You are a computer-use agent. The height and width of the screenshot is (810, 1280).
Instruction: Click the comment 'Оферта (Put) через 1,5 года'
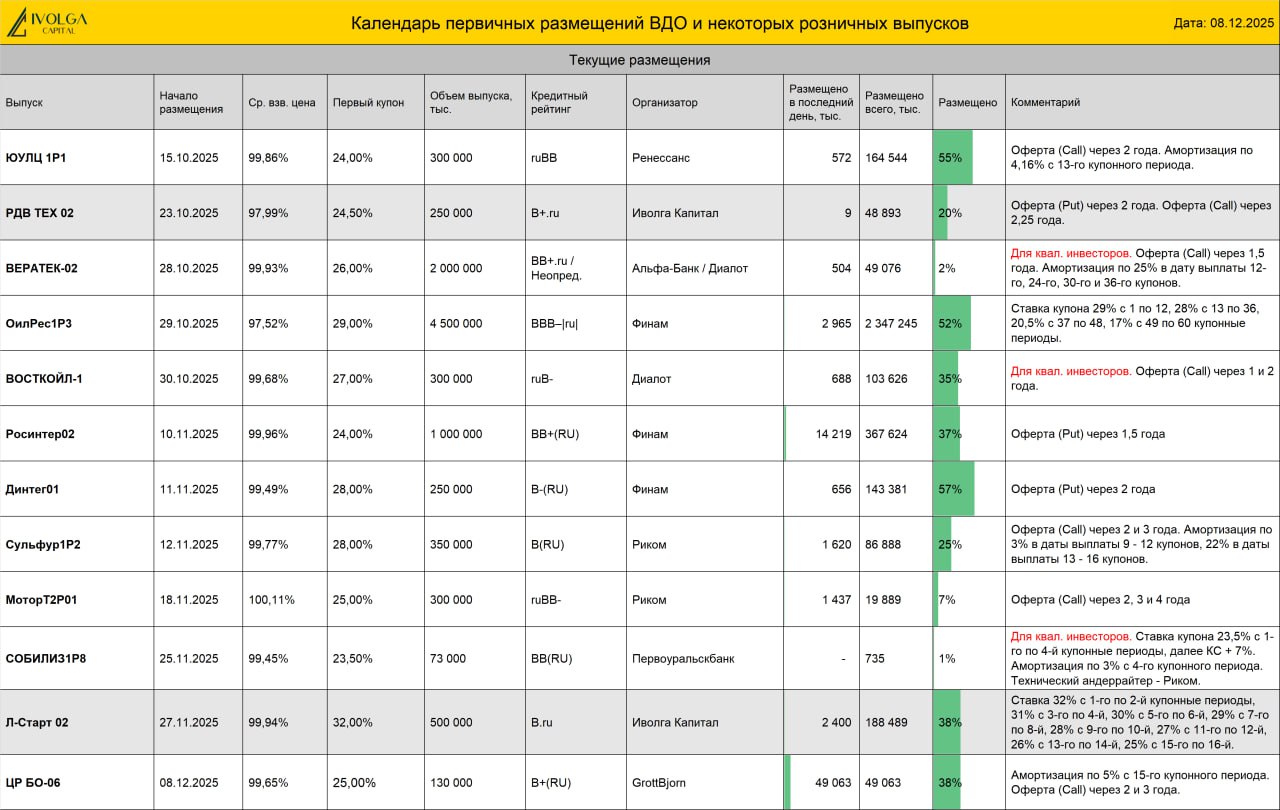[x=1088, y=434]
